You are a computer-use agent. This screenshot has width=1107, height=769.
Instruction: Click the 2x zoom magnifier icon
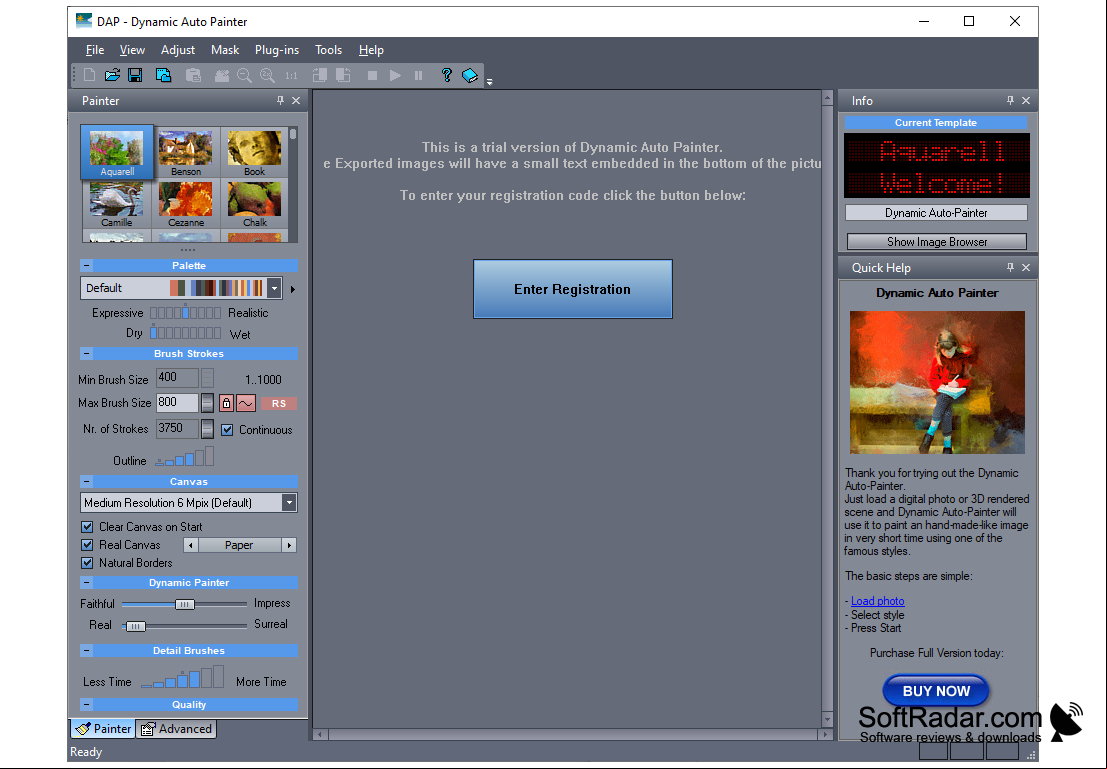click(268, 75)
